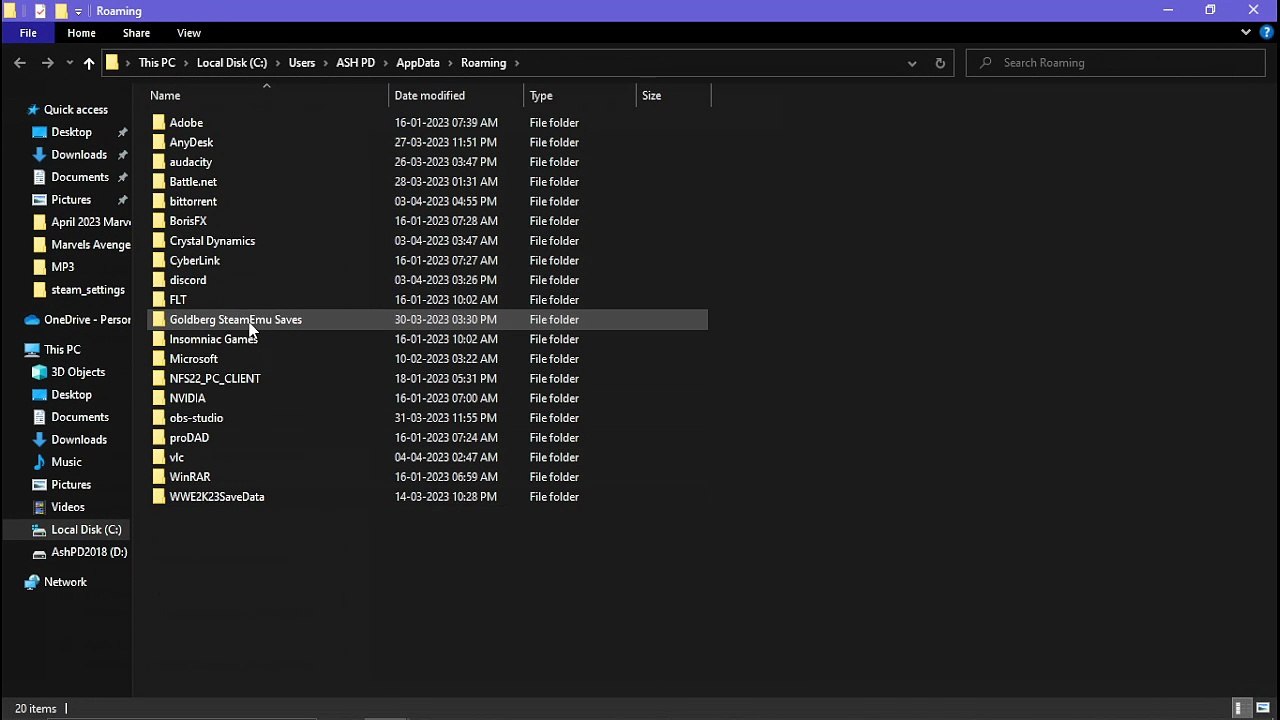This screenshot has width=1280, height=720.
Task: Go back using the Back arrow
Action: [20, 63]
